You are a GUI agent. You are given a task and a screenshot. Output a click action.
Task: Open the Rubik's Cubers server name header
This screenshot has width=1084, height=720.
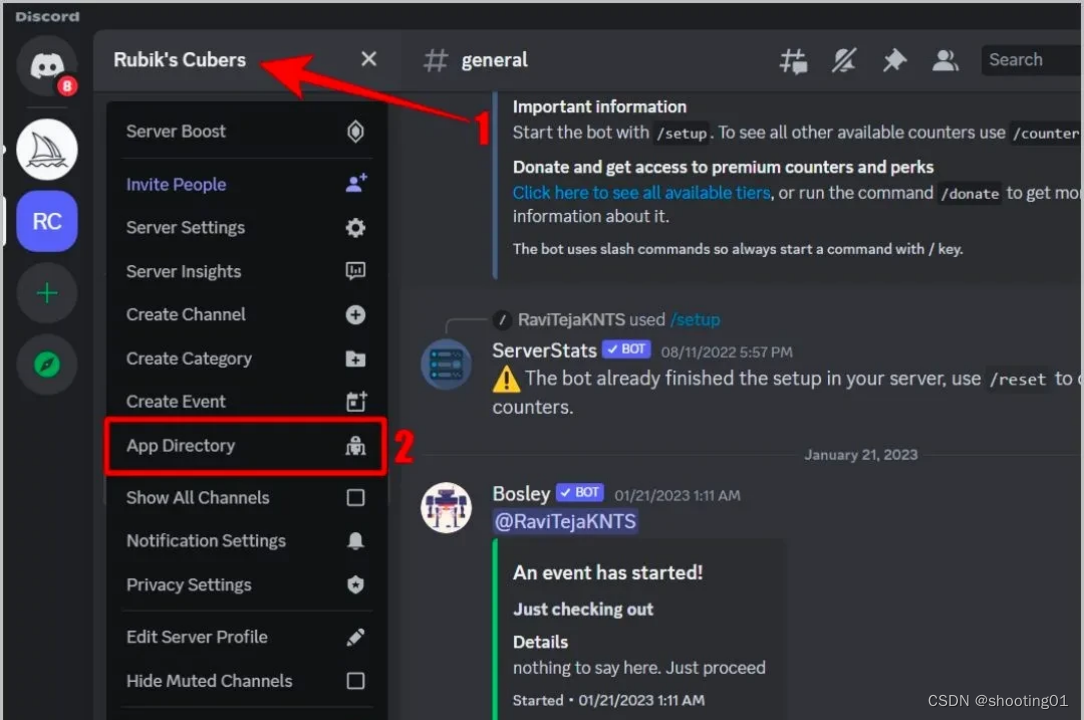coord(180,59)
